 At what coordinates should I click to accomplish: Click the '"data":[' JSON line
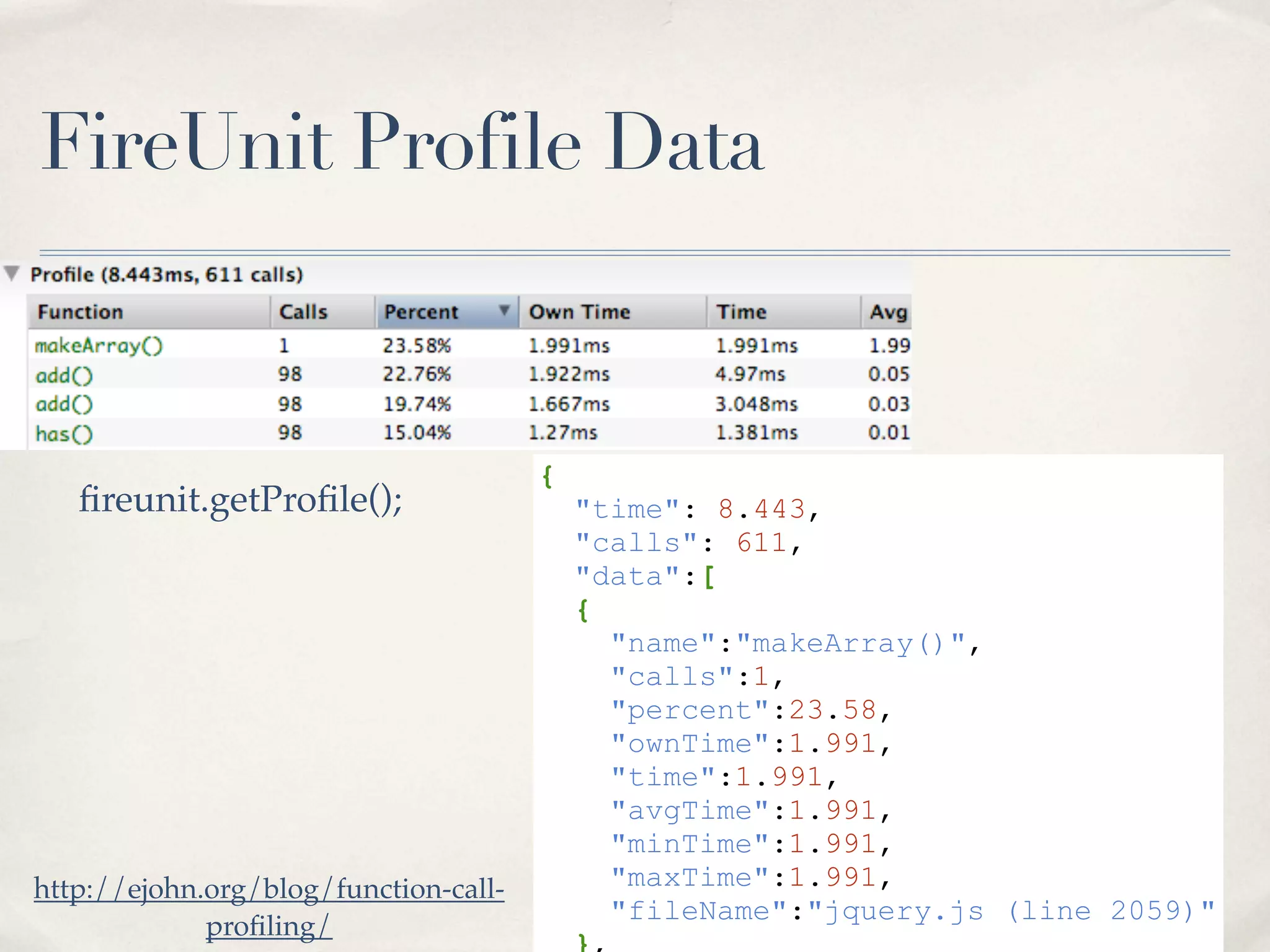[646, 576]
